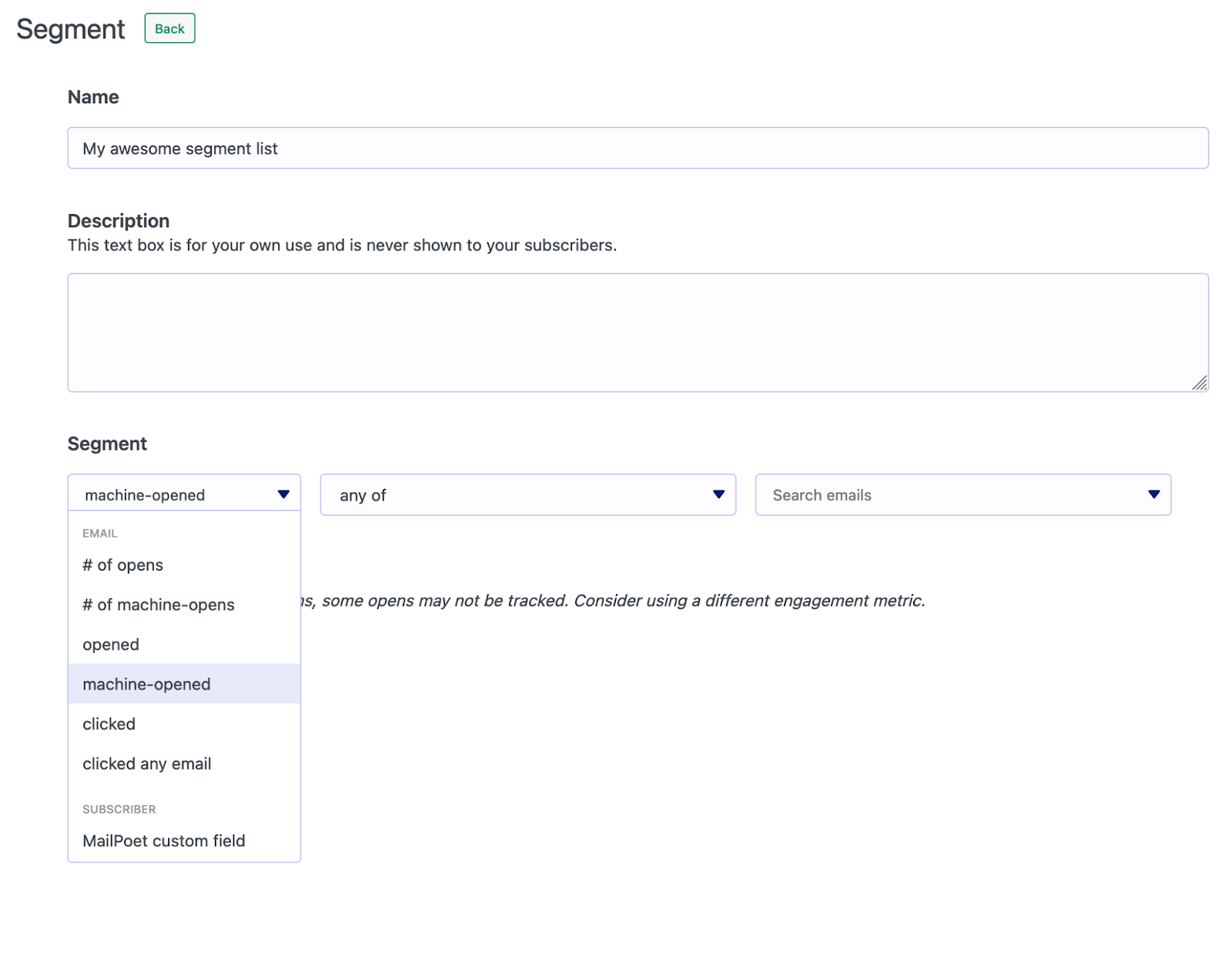This screenshot has width=1232, height=980.
Task: Open the 'any of' operator dropdown
Action: tap(527, 494)
